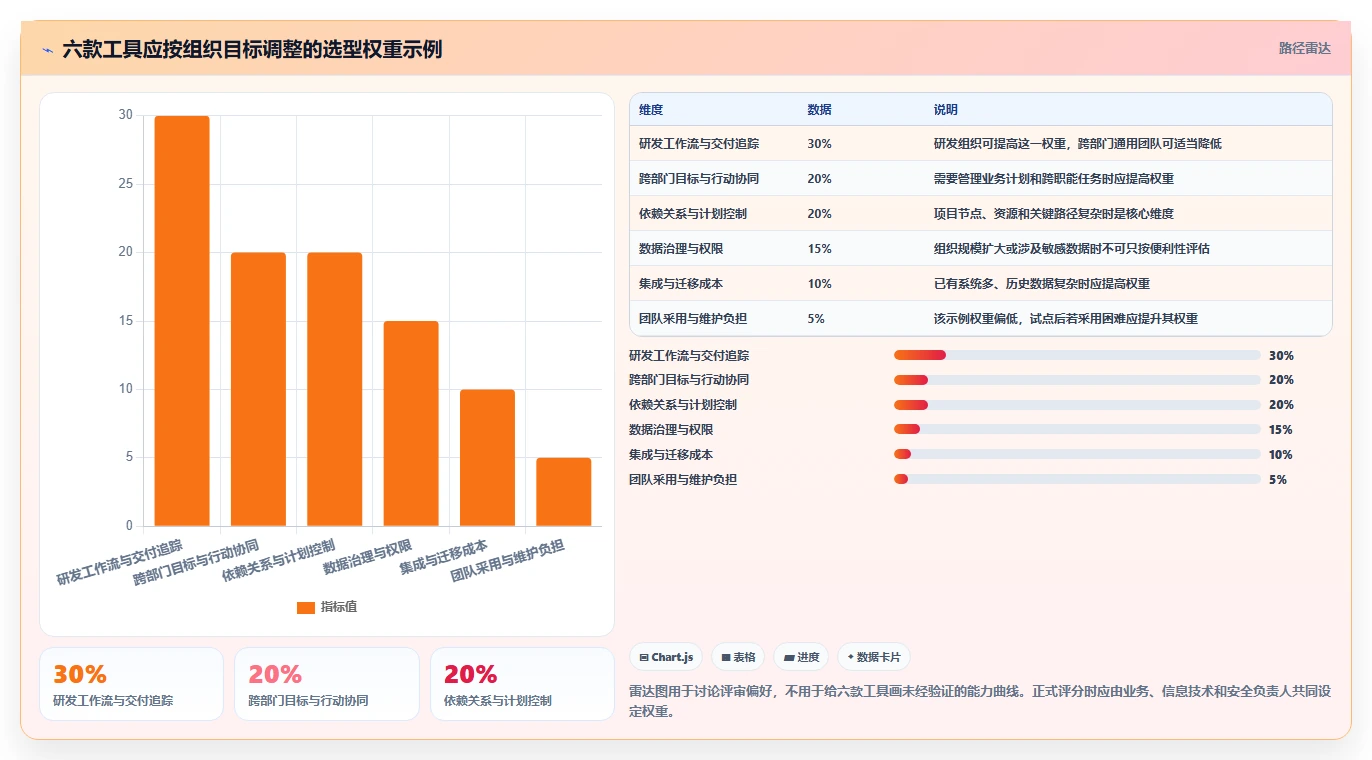Select the Chart.js chip
Screen dimensions: 1372x760
tap(666, 657)
